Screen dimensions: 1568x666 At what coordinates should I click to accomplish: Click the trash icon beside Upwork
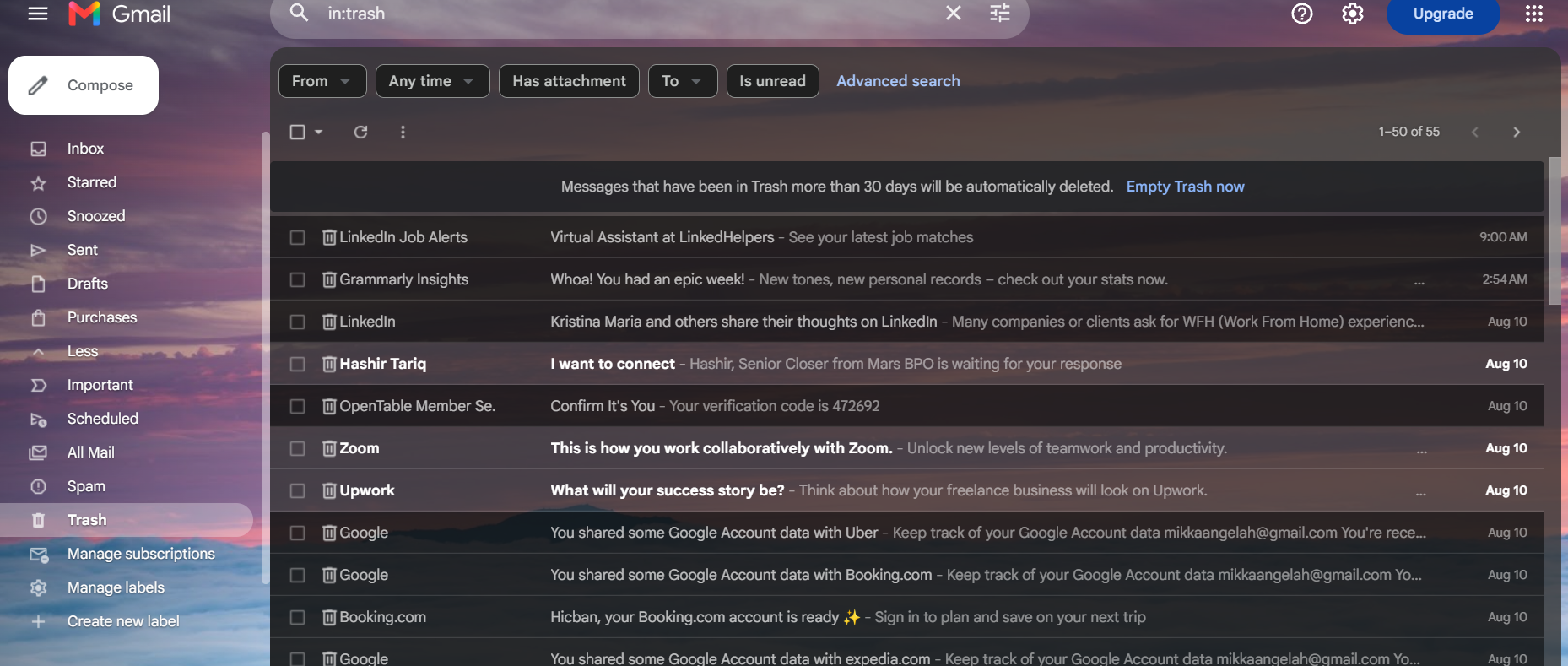(329, 490)
